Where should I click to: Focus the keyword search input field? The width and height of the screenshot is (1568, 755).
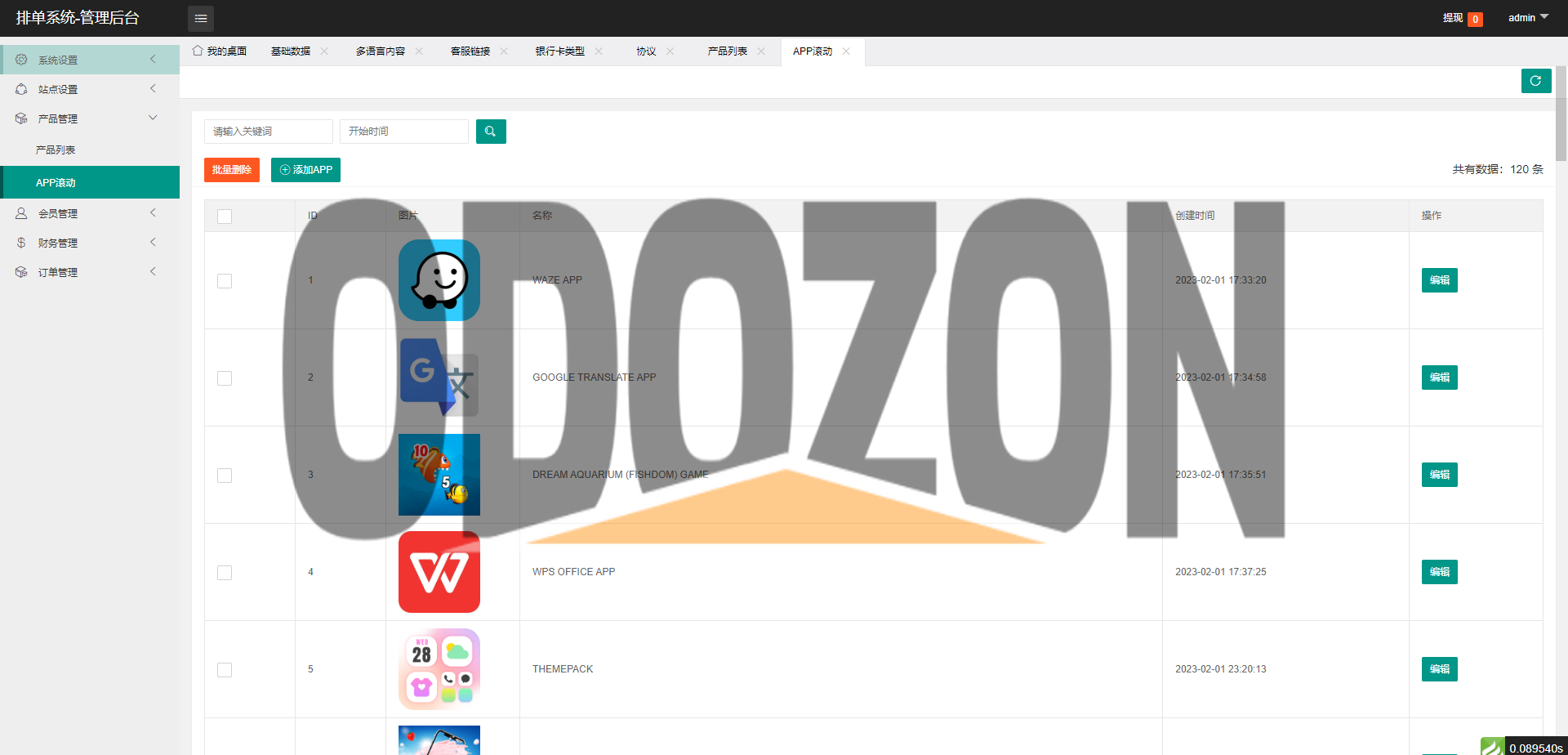(x=269, y=132)
